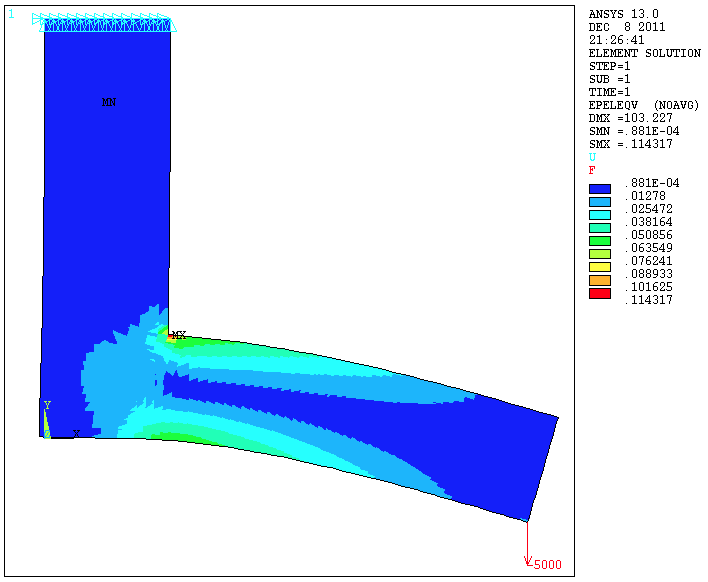Click the window number 1 in corner
The image size is (708, 582).
pos(11,15)
